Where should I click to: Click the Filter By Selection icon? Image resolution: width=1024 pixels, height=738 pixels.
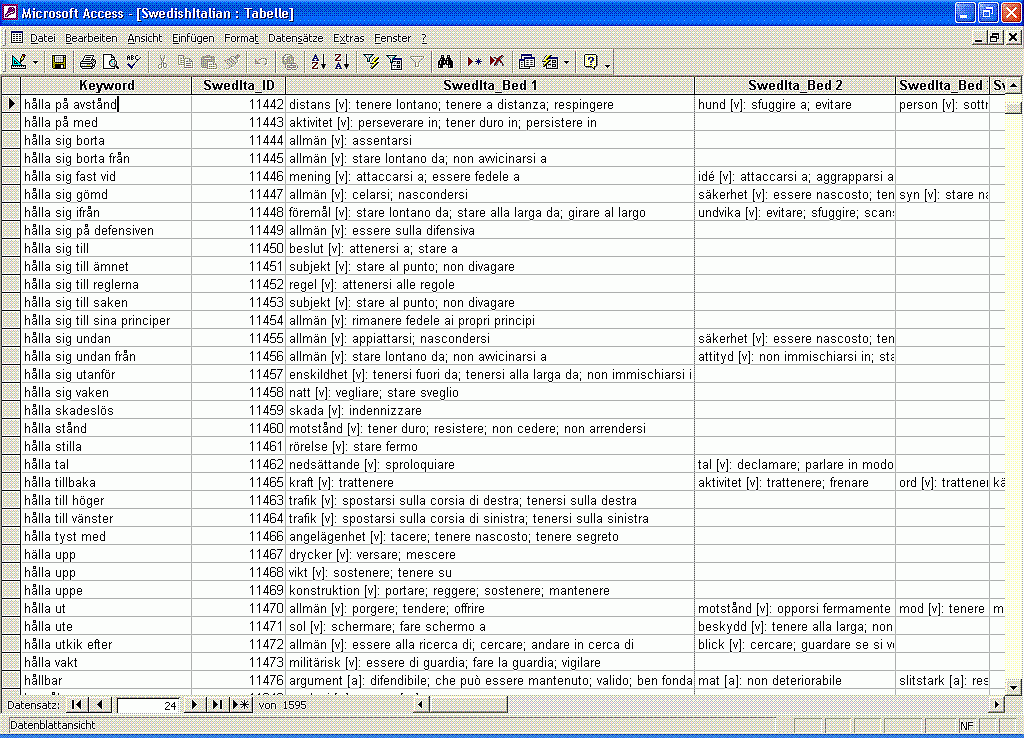(x=372, y=62)
